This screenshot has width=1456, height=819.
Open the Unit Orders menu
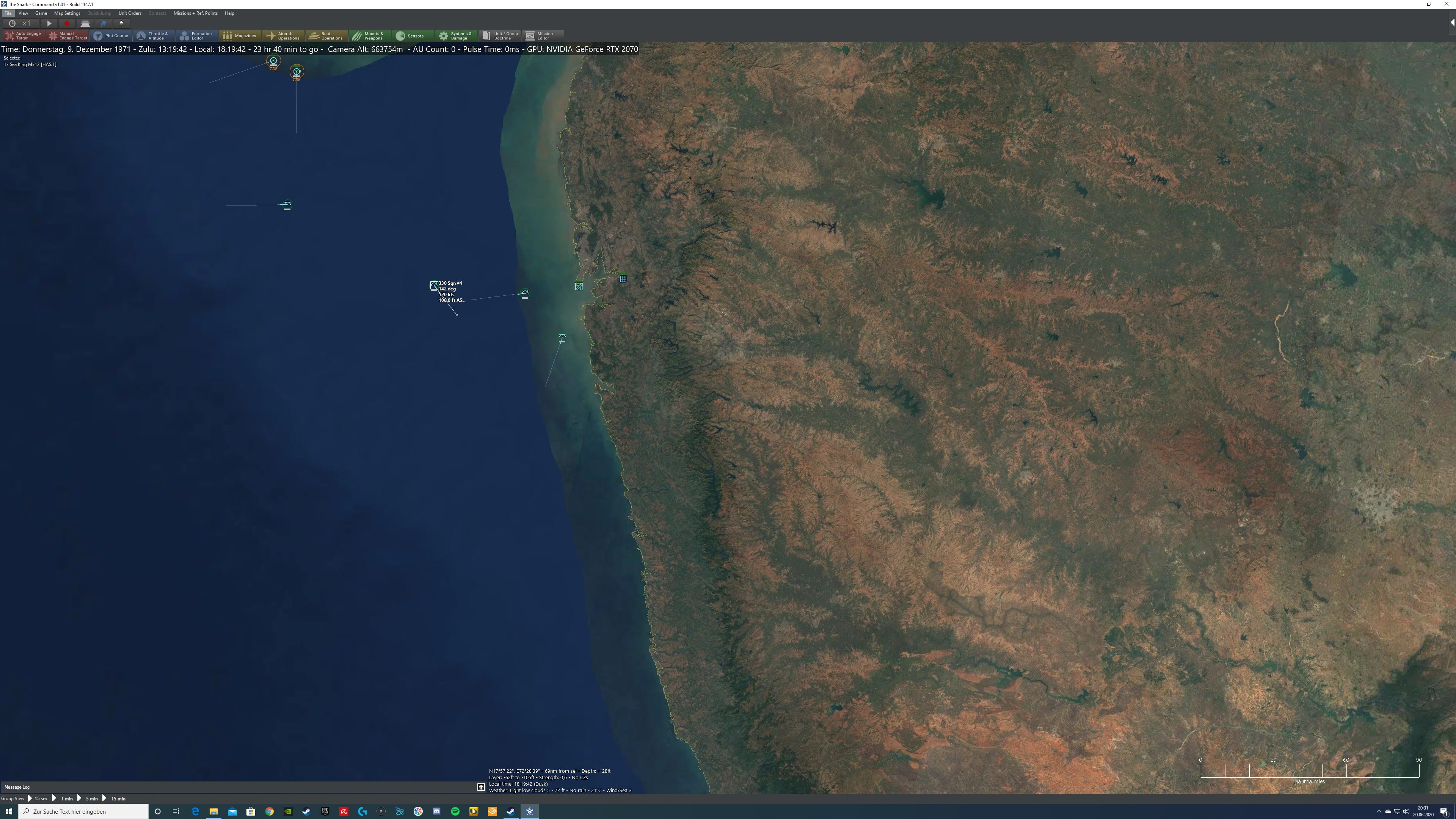[x=130, y=13]
